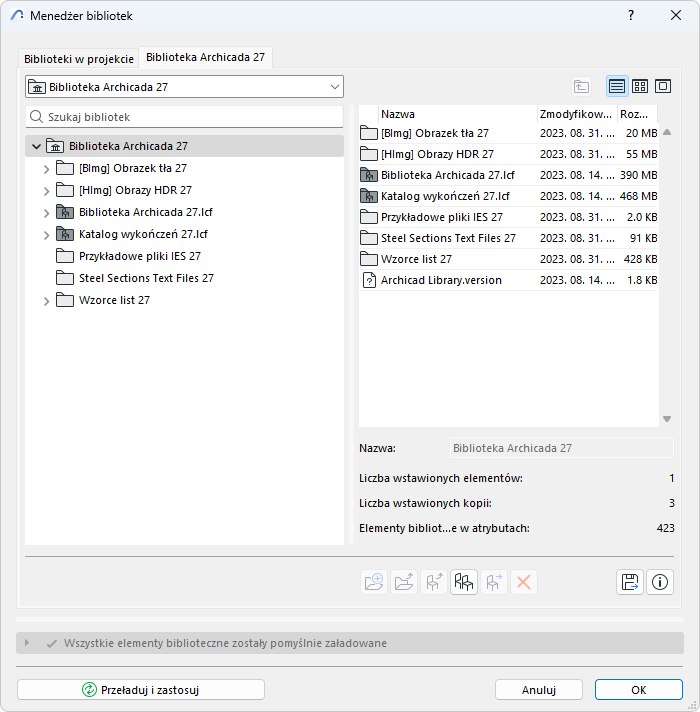The image size is (700, 712).
Task: Expand the Biblioteka Archicada 27.lcf tree node
Action: coord(46,213)
